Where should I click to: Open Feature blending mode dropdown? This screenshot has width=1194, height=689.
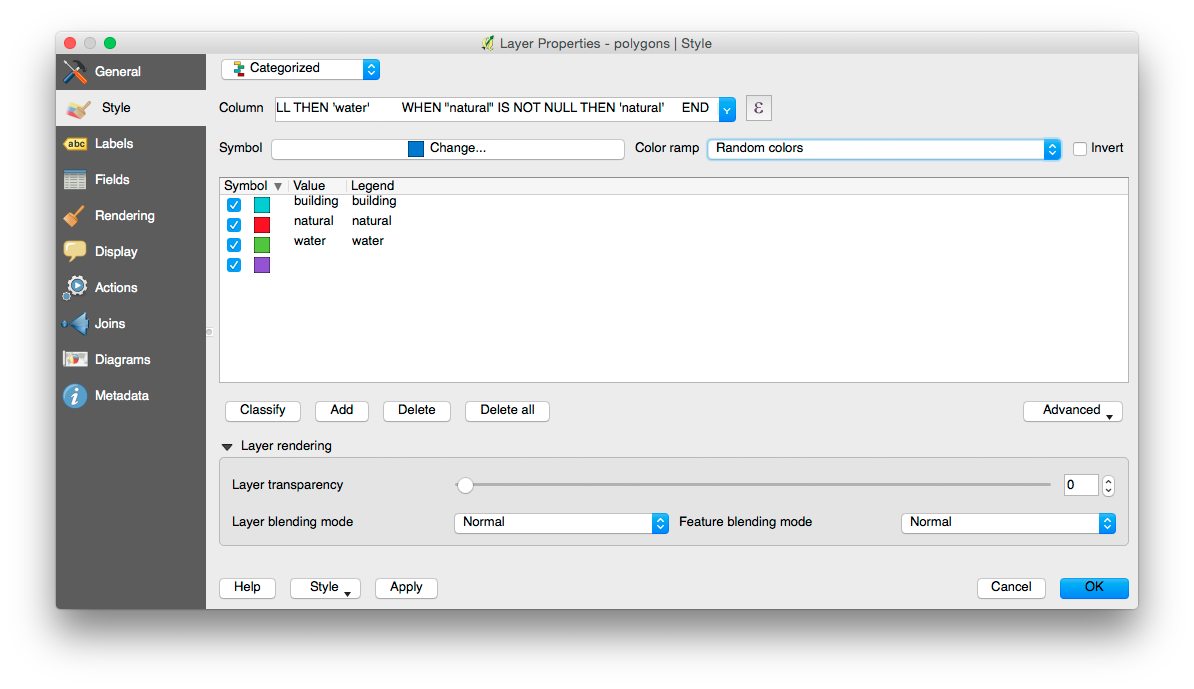pos(1008,522)
